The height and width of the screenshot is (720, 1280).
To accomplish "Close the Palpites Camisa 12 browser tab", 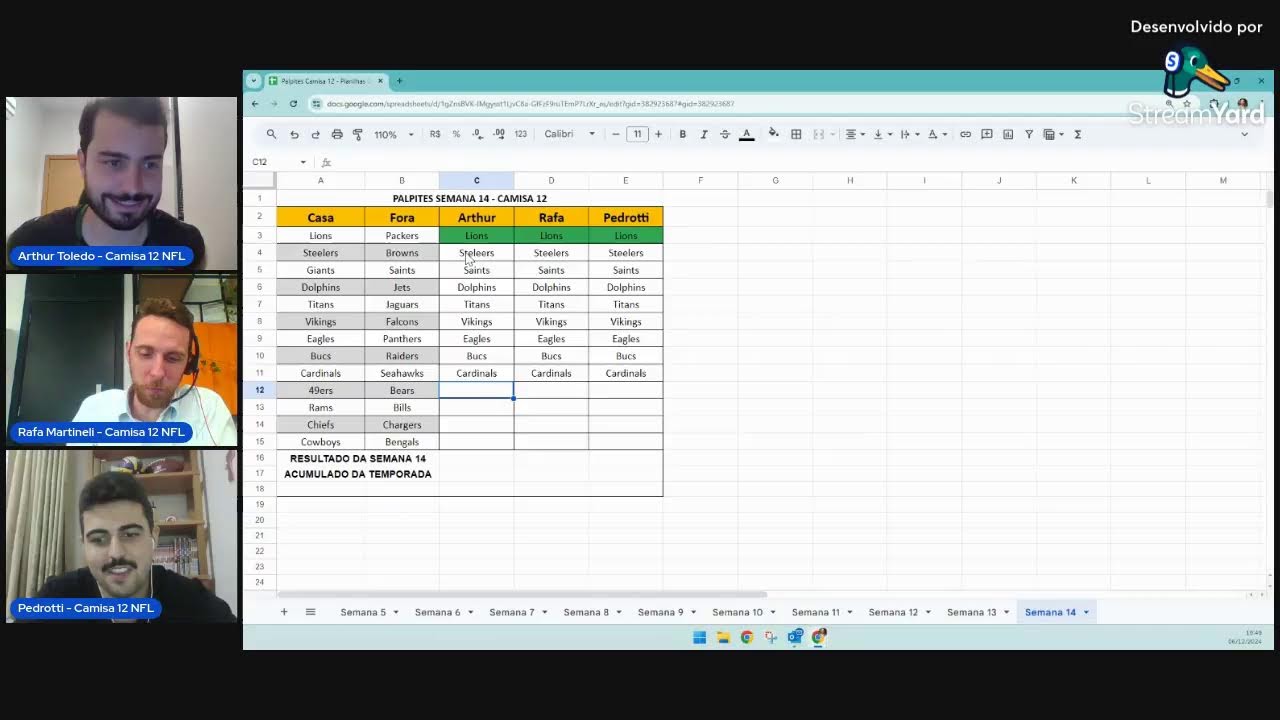I will (x=380, y=81).
